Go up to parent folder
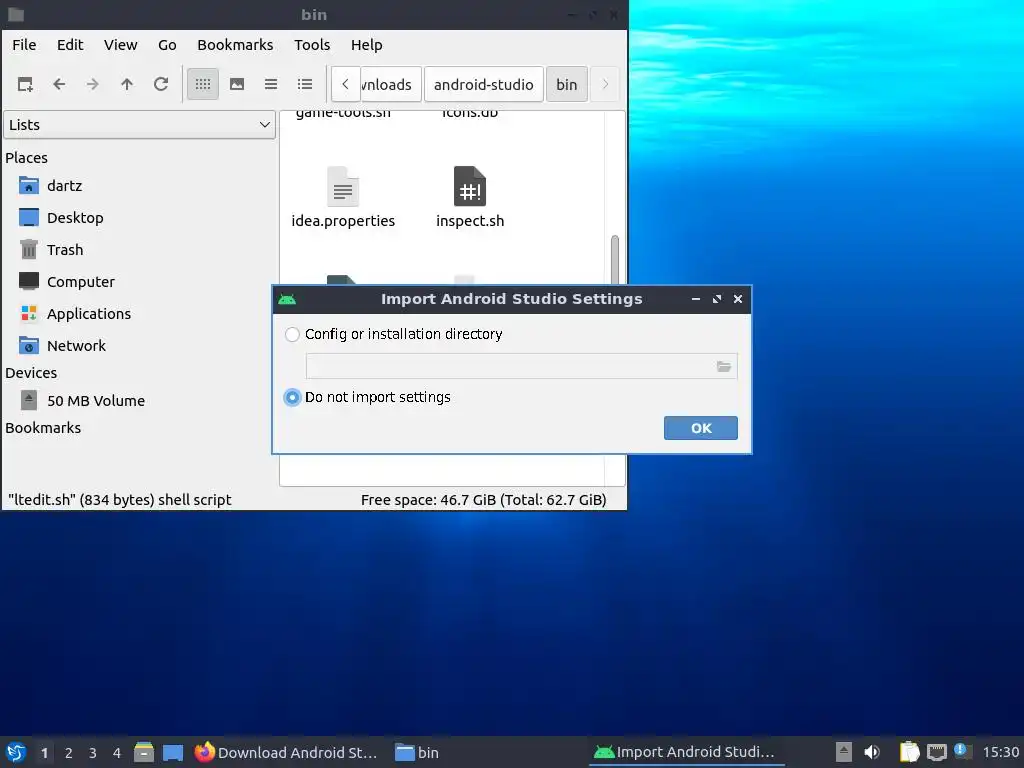The image size is (1024, 768). [127, 84]
